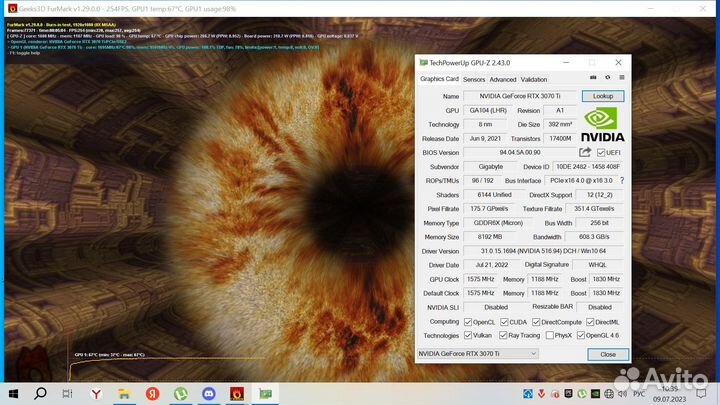
Task: Switch to the Sensors tab
Action: tap(474, 79)
